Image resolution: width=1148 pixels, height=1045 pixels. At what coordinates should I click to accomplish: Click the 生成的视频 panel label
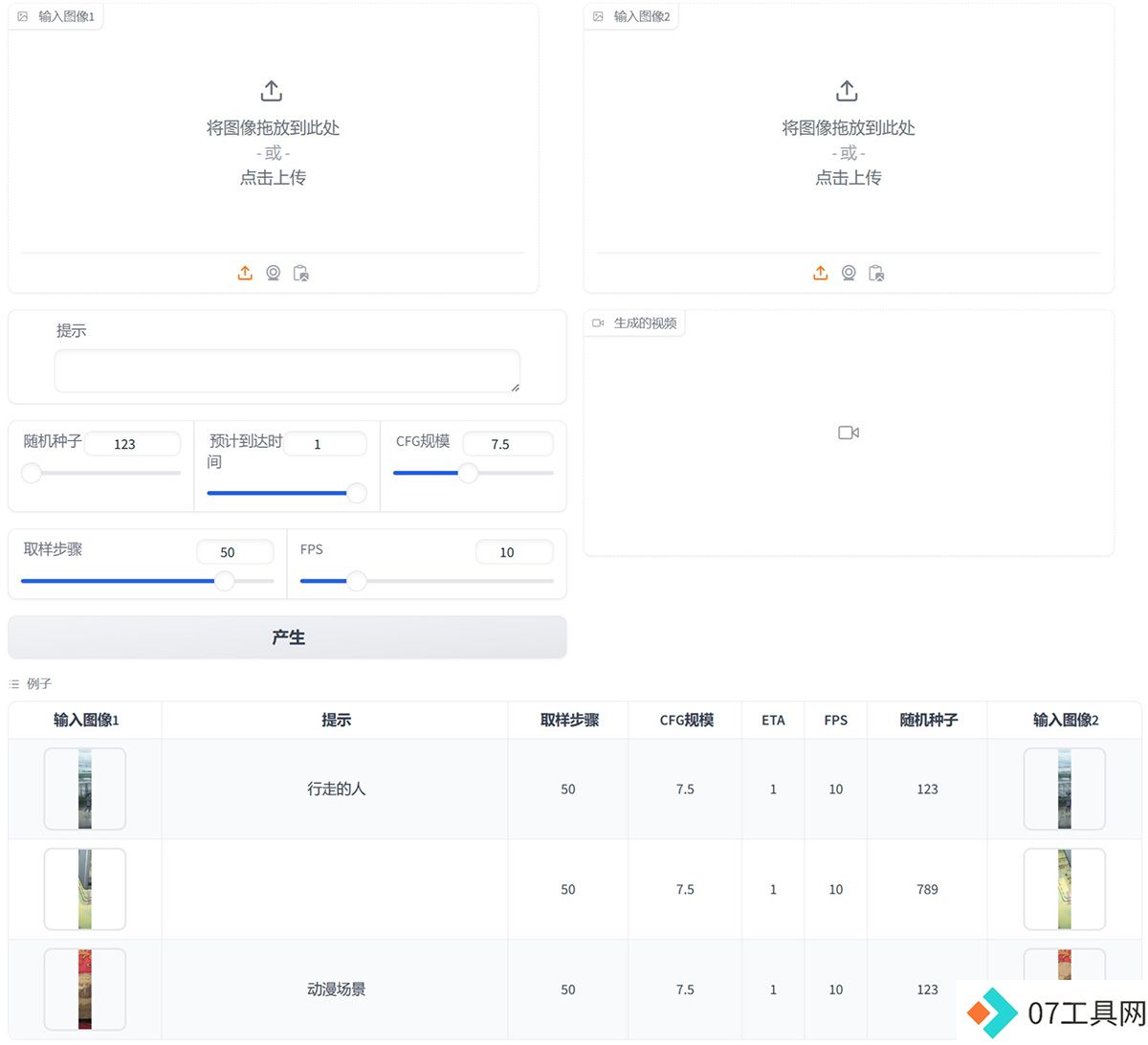click(635, 323)
